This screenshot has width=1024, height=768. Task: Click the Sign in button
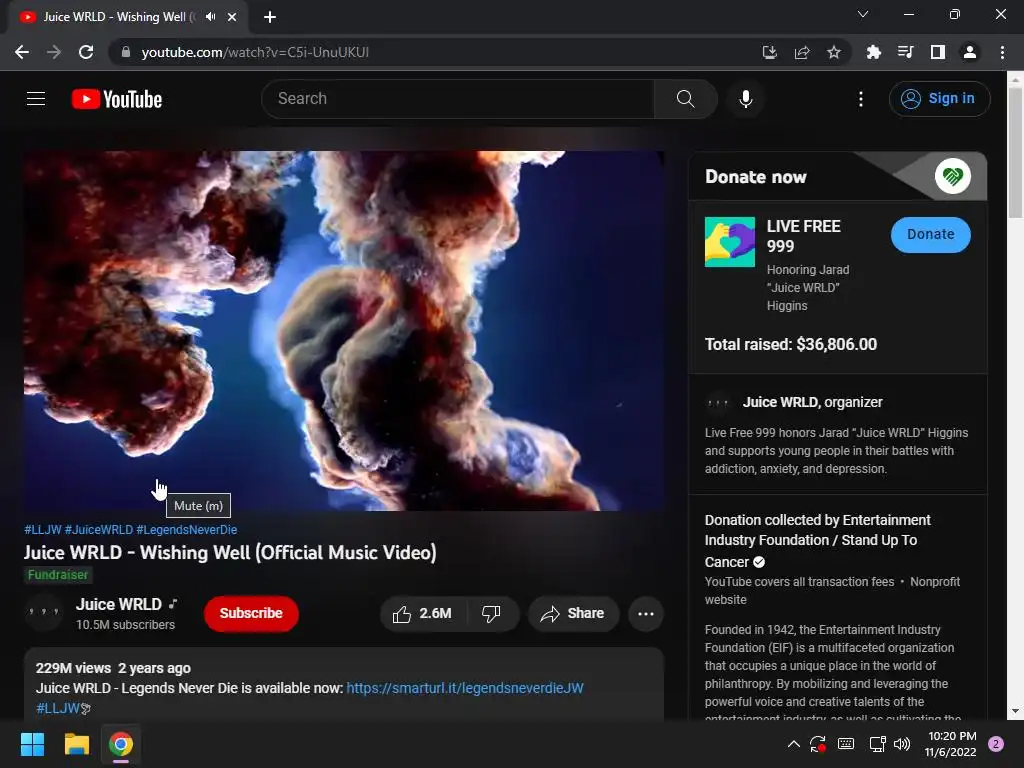[x=939, y=99]
